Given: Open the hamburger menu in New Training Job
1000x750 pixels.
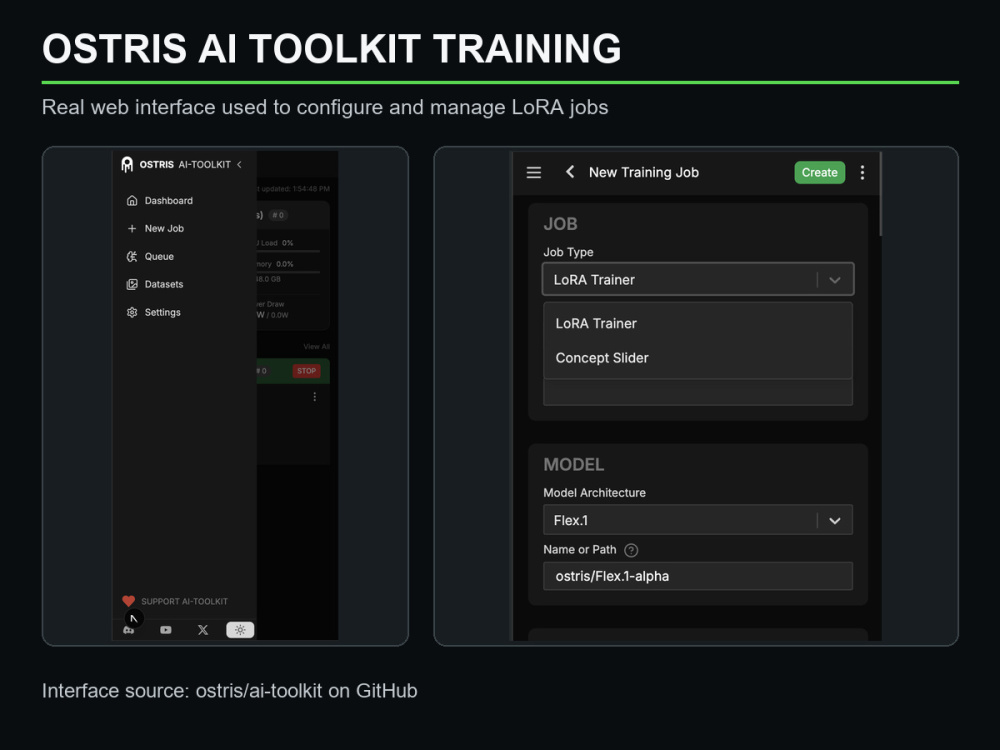Looking at the screenshot, I should point(534,172).
